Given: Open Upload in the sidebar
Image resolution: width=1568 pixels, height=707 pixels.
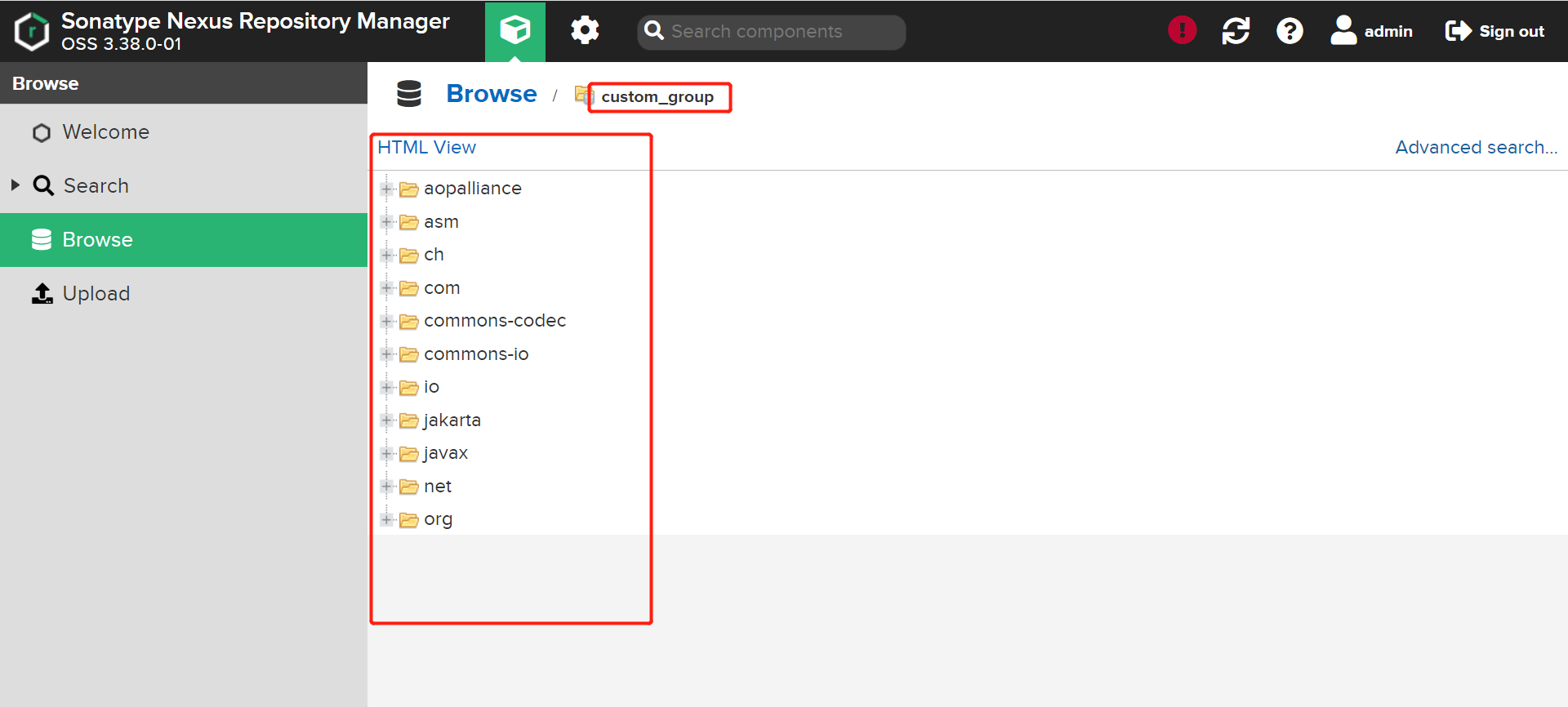Looking at the screenshot, I should [184, 294].
